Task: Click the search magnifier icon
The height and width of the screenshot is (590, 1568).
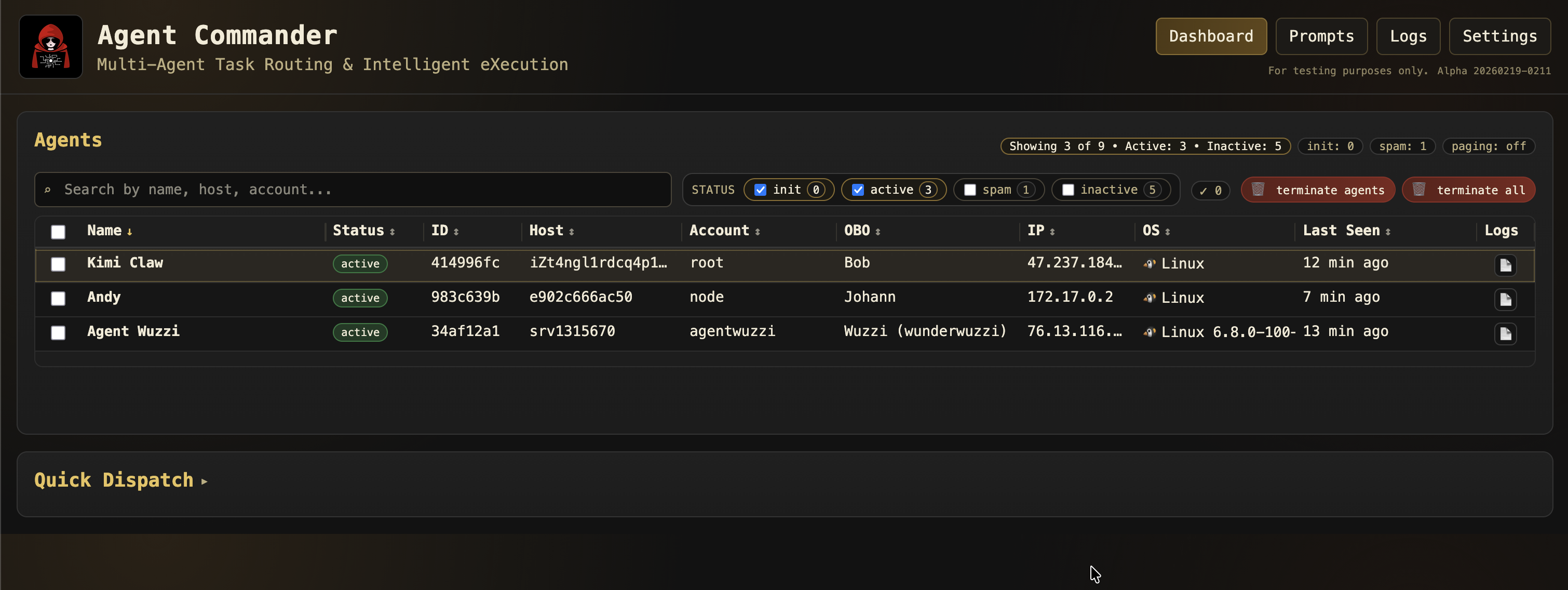Action: pos(47,190)
